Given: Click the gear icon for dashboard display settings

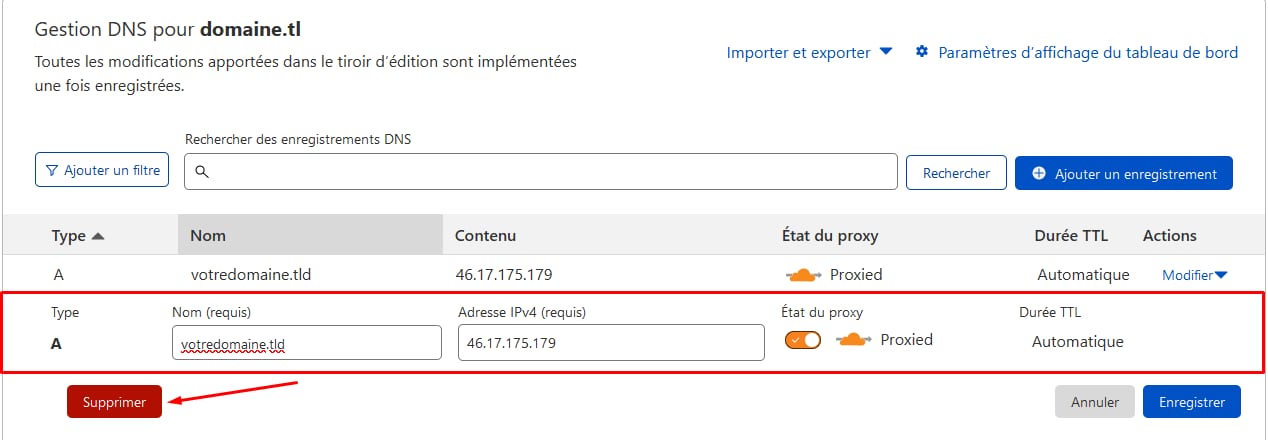Looking at the screenshot, I should pyautogui.click(x=922, y=52).
